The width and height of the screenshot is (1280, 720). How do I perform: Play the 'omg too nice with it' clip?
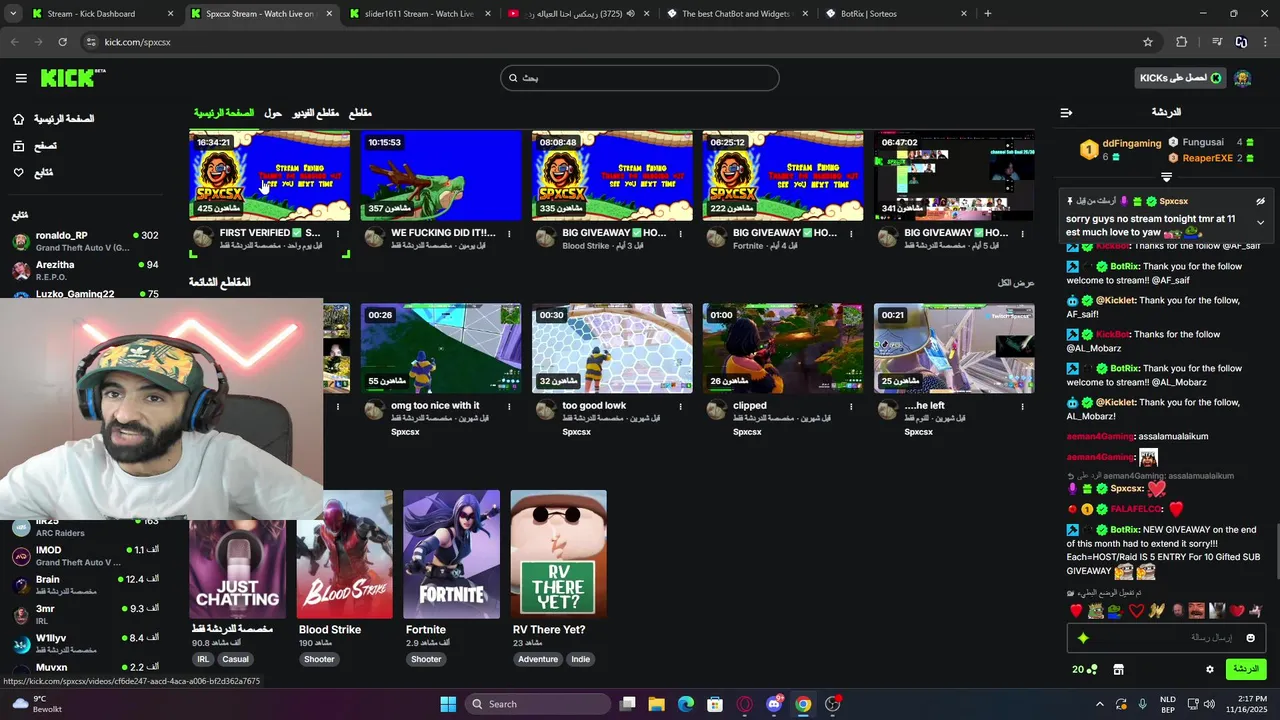click(441, 349)
